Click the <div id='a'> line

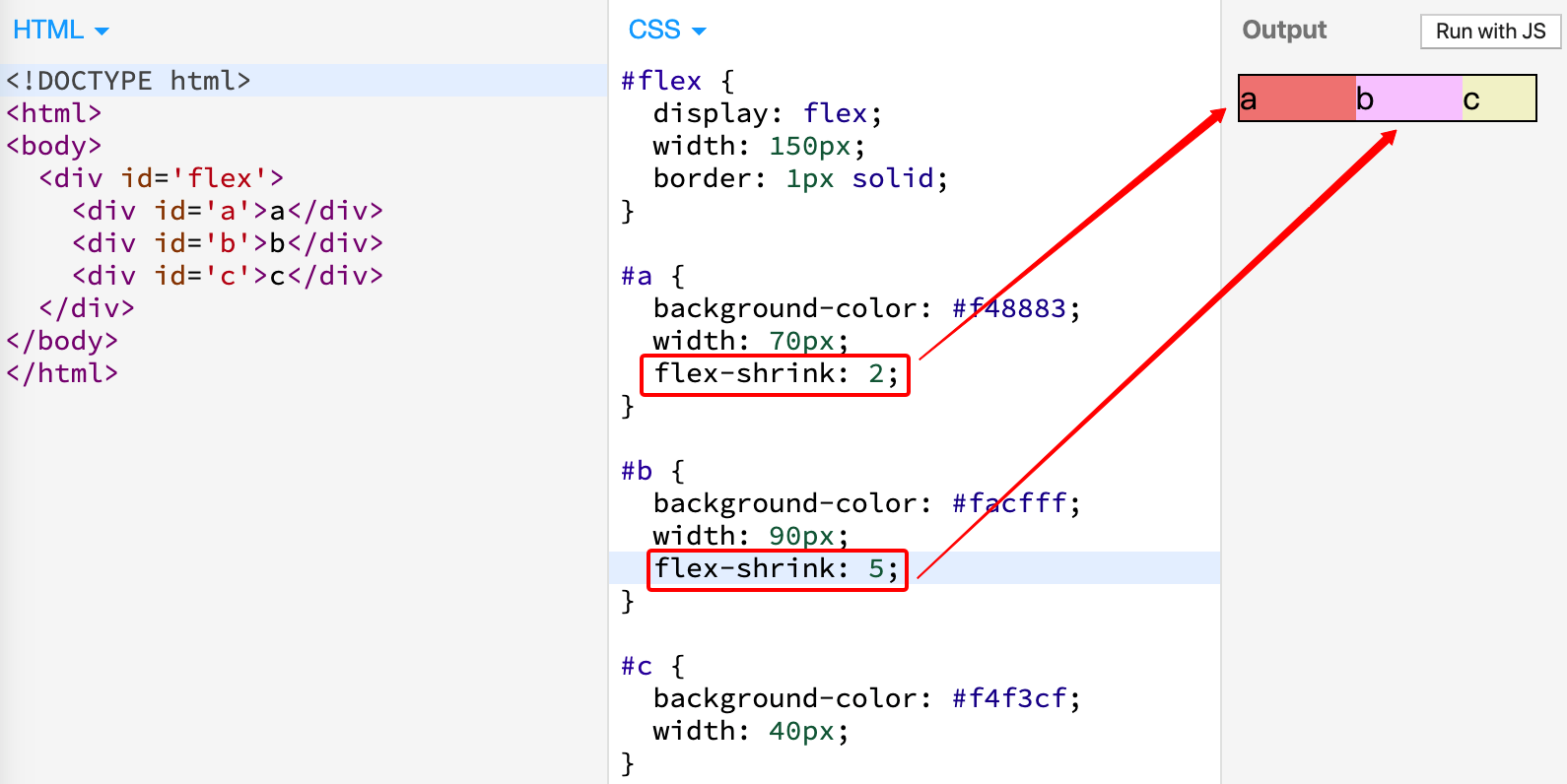(228, 211)
